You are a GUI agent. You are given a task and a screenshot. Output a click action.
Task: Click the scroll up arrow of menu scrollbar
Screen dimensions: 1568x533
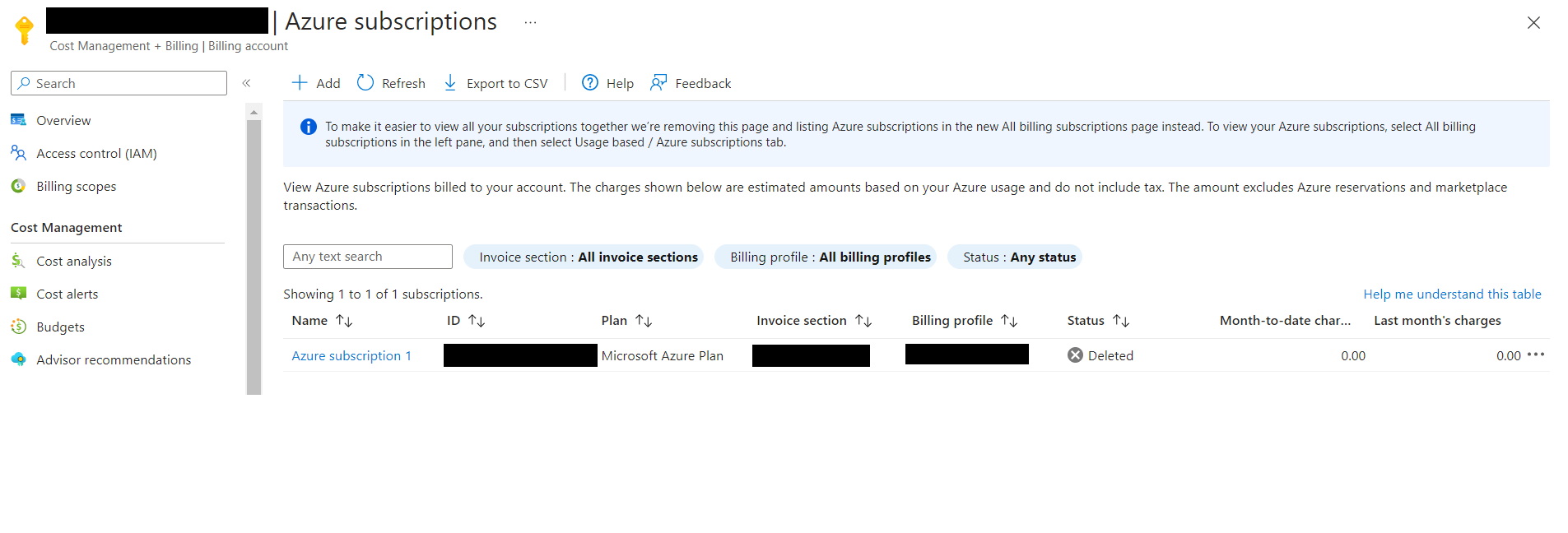(254, 111)
